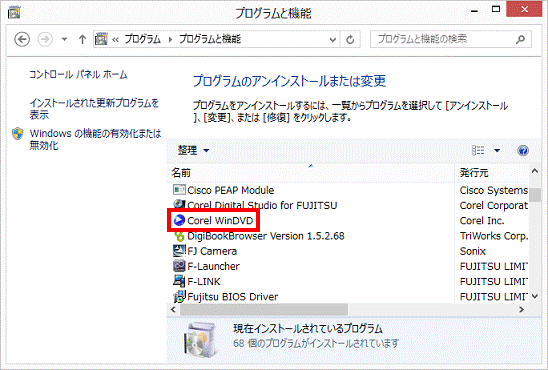Select Corel WinDVD entry
Viewport: 548px width, 370px height.
(x=220, y=221)
